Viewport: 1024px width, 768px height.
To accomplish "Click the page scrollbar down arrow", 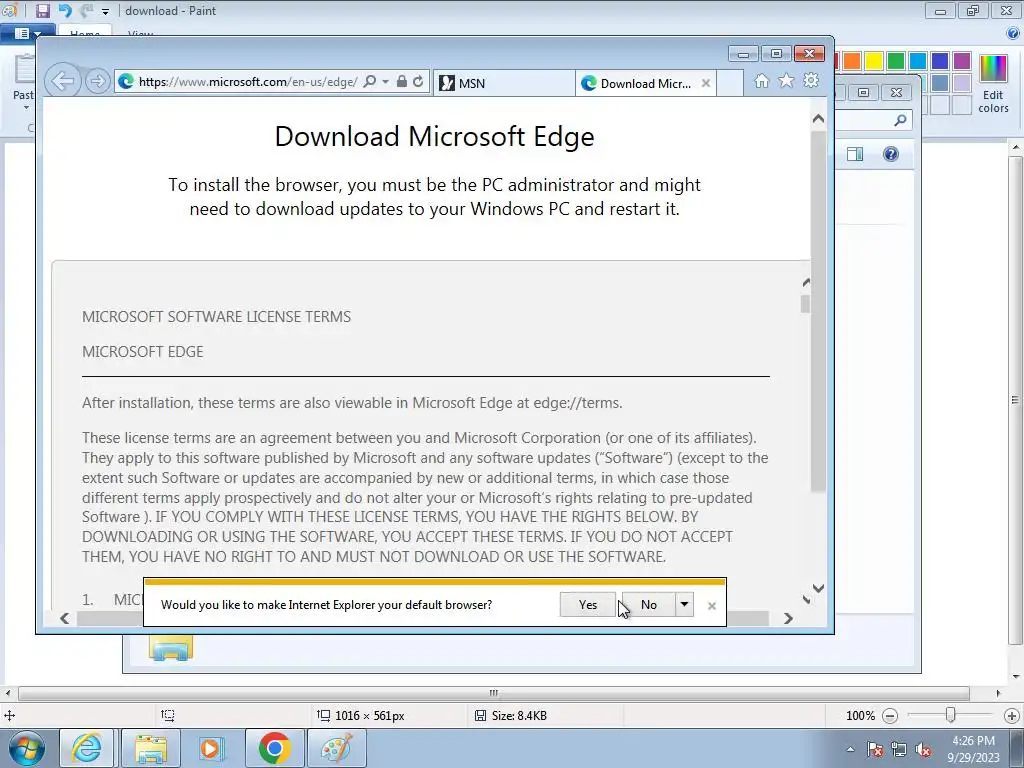I will coord(818,588).
